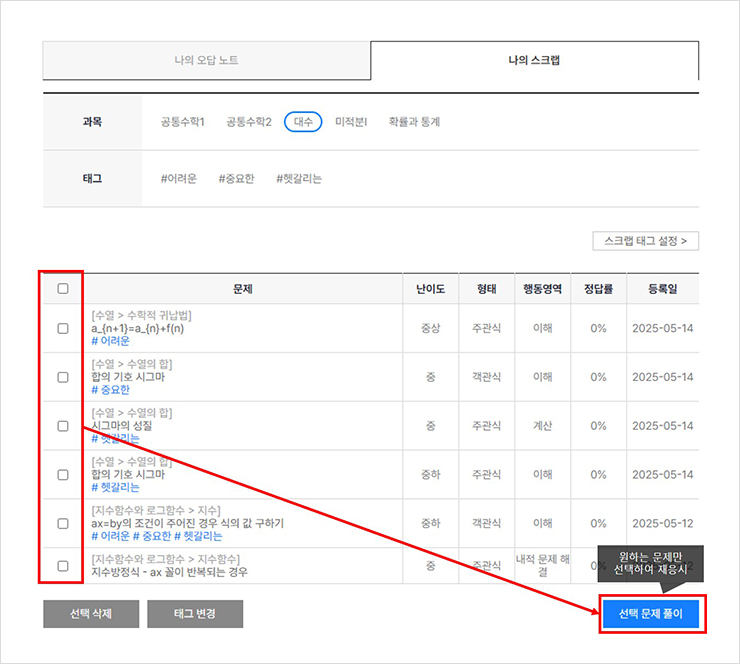Switch to 나의 오답 노트 tab

[x=206, y=60]
